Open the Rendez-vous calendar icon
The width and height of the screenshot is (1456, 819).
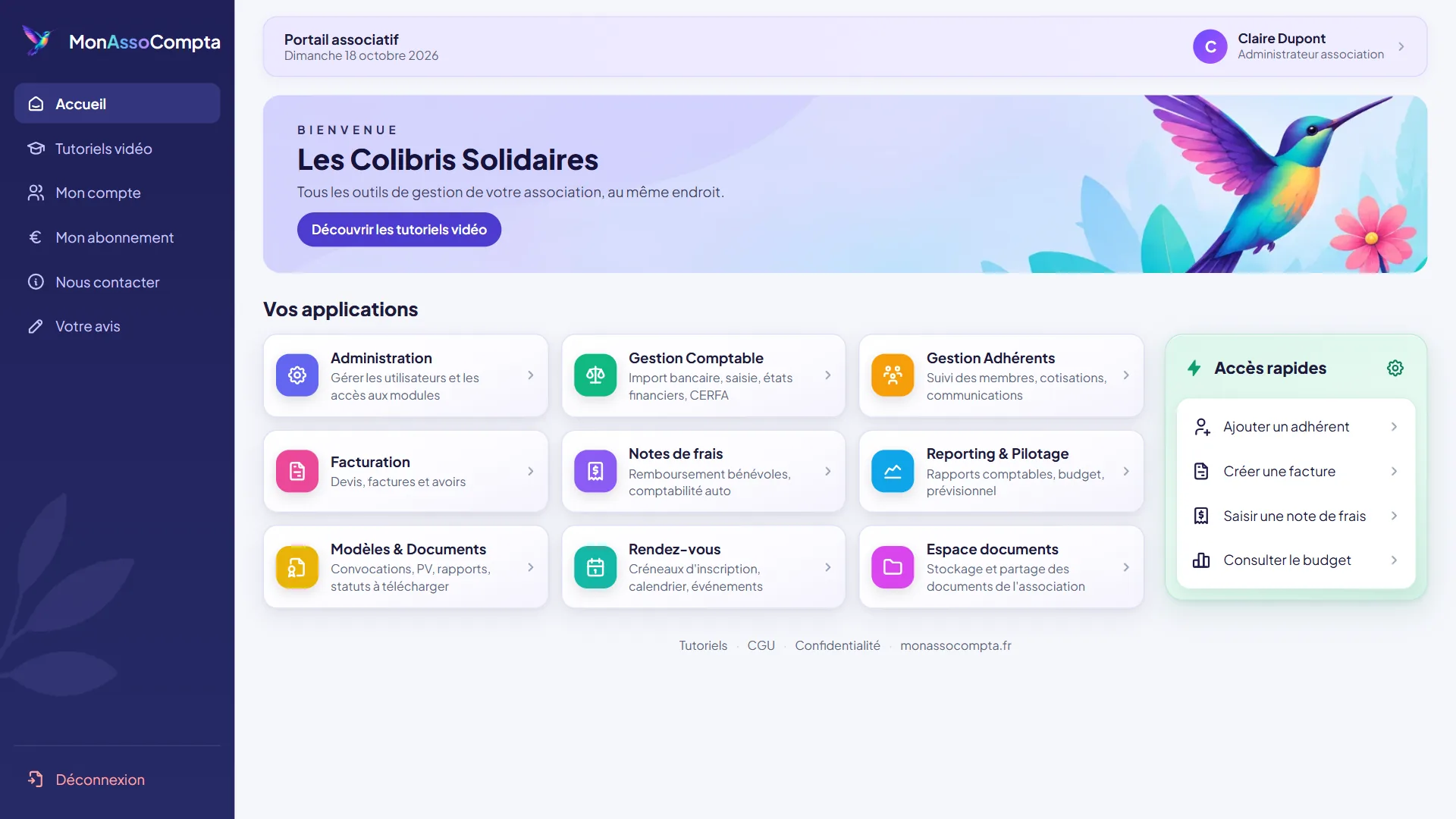[x=595, y=567]
